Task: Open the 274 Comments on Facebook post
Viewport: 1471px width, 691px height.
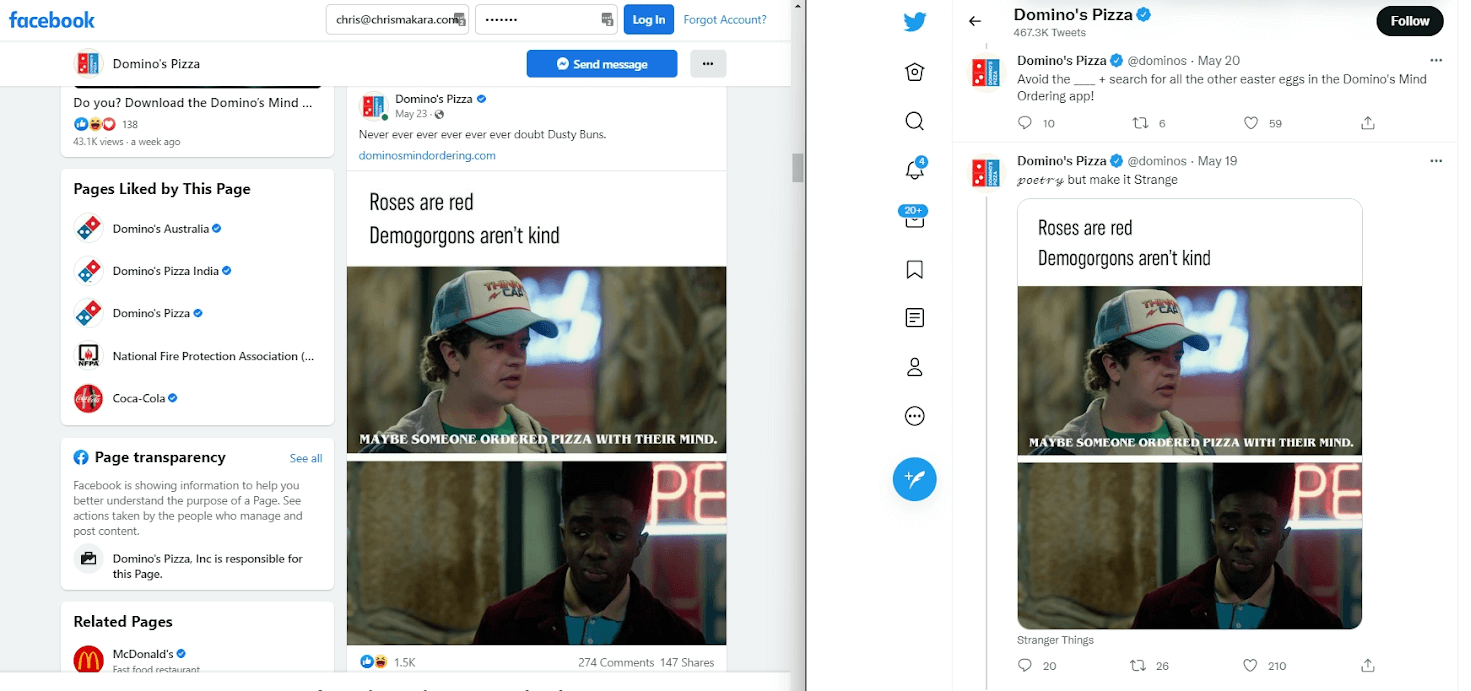Action: [x=616, y=662]
